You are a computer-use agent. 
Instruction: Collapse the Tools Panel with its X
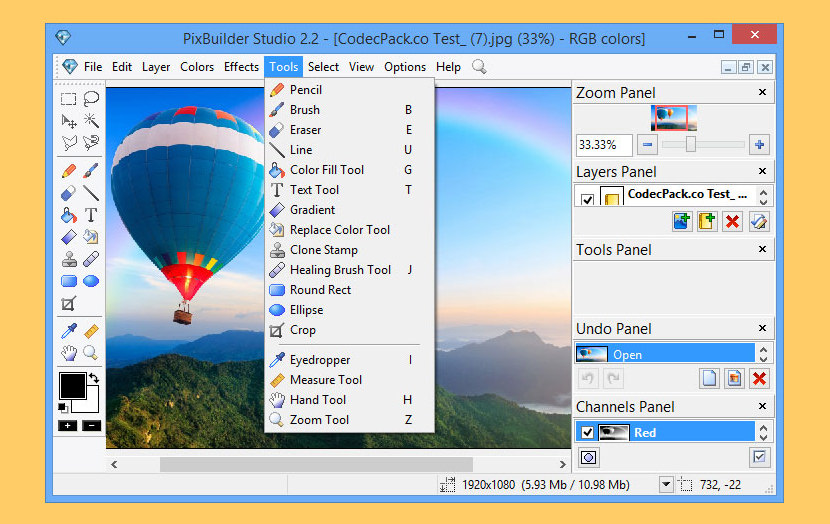click(762, 249)
